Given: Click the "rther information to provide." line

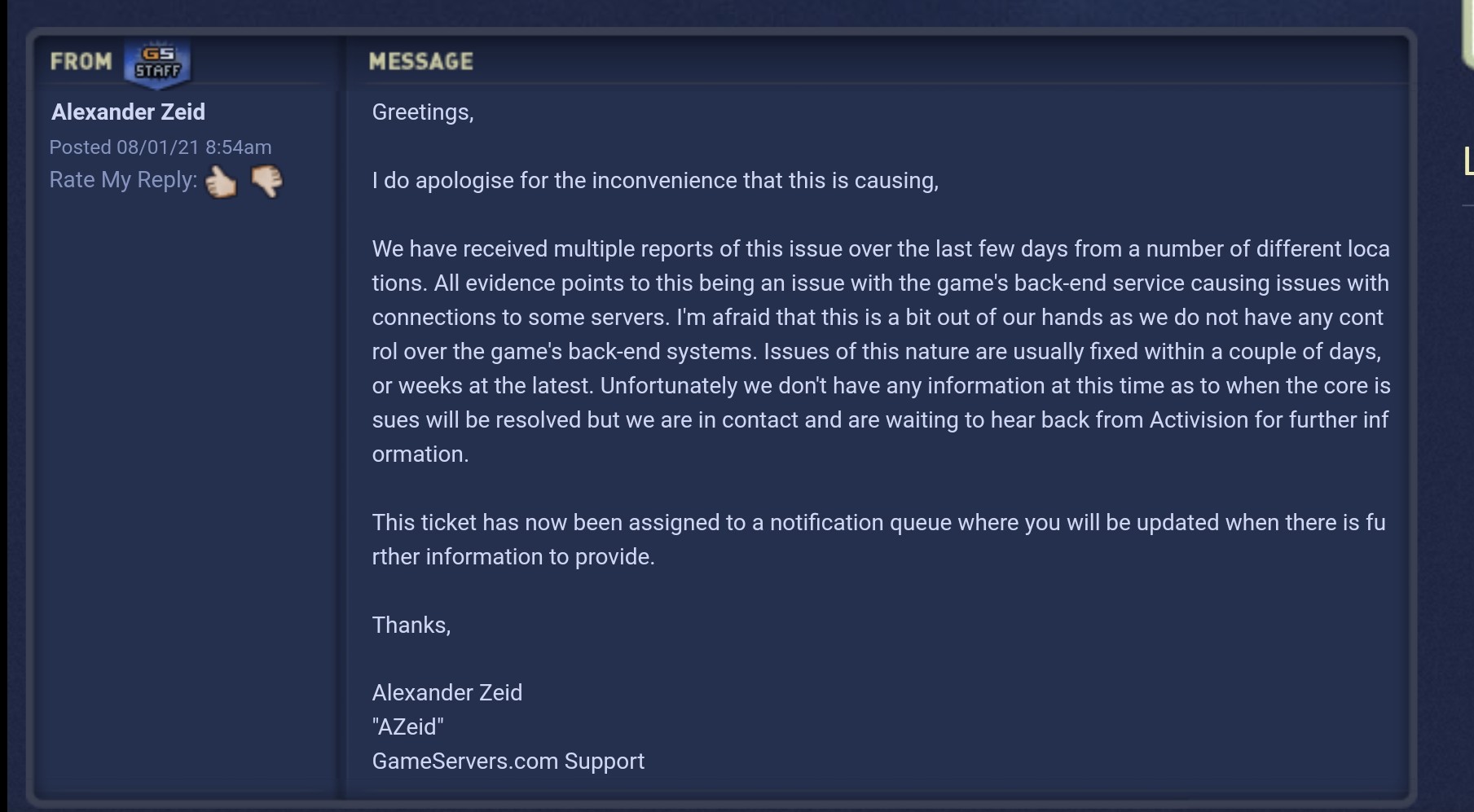Looking at the screenshot, I should [x=513, y=557].
